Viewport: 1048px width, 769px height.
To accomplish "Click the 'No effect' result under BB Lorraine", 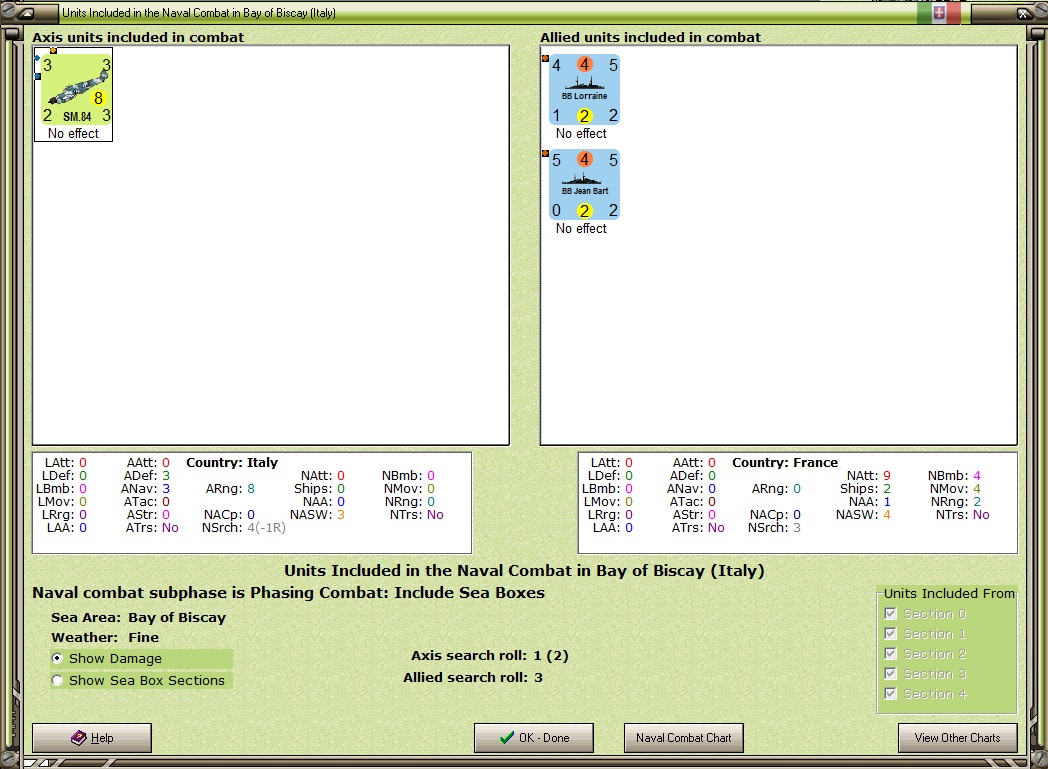I will tap(581, 134).
